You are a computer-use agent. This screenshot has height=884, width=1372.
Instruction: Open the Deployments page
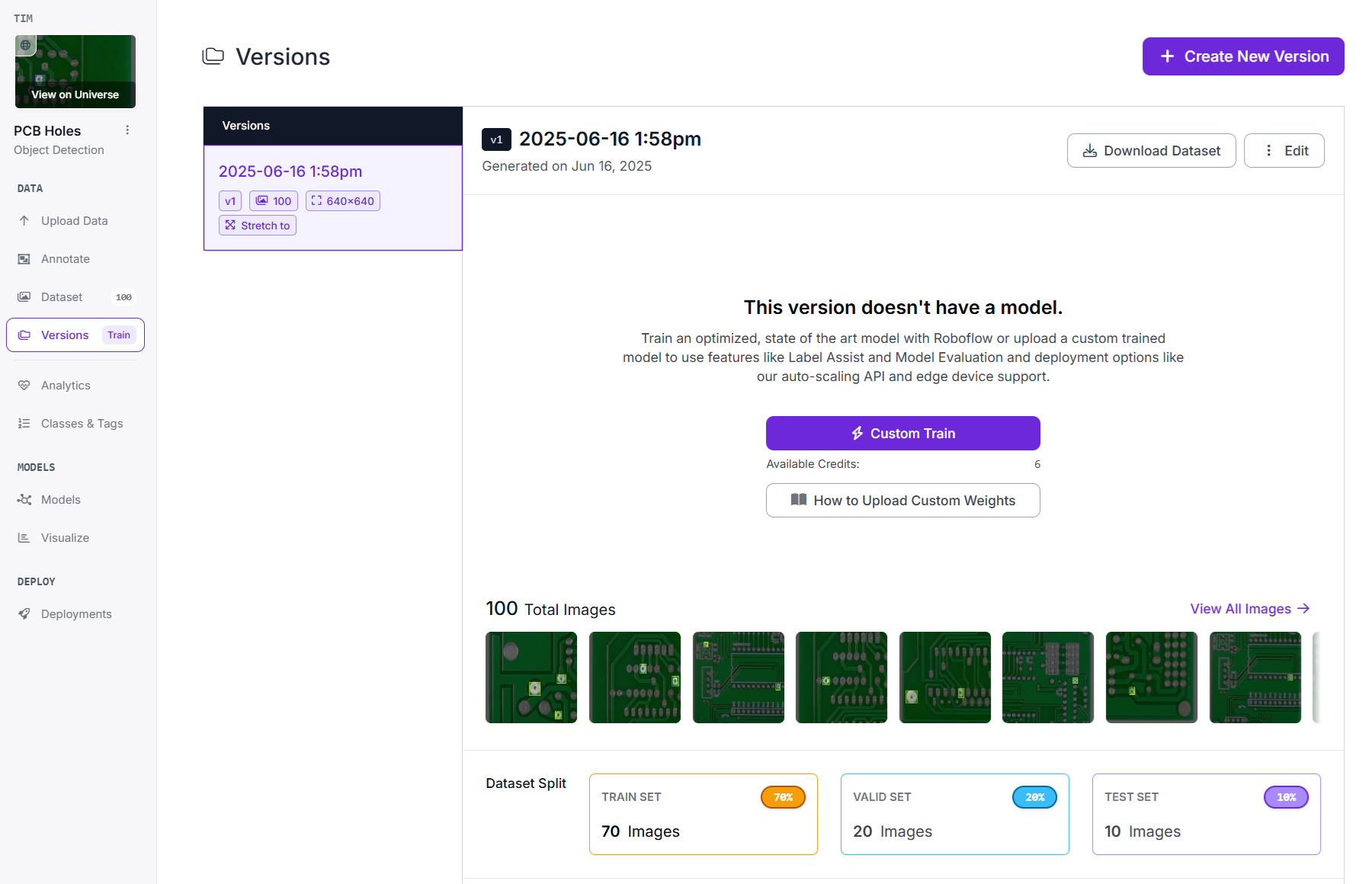[x=75, y=613]
